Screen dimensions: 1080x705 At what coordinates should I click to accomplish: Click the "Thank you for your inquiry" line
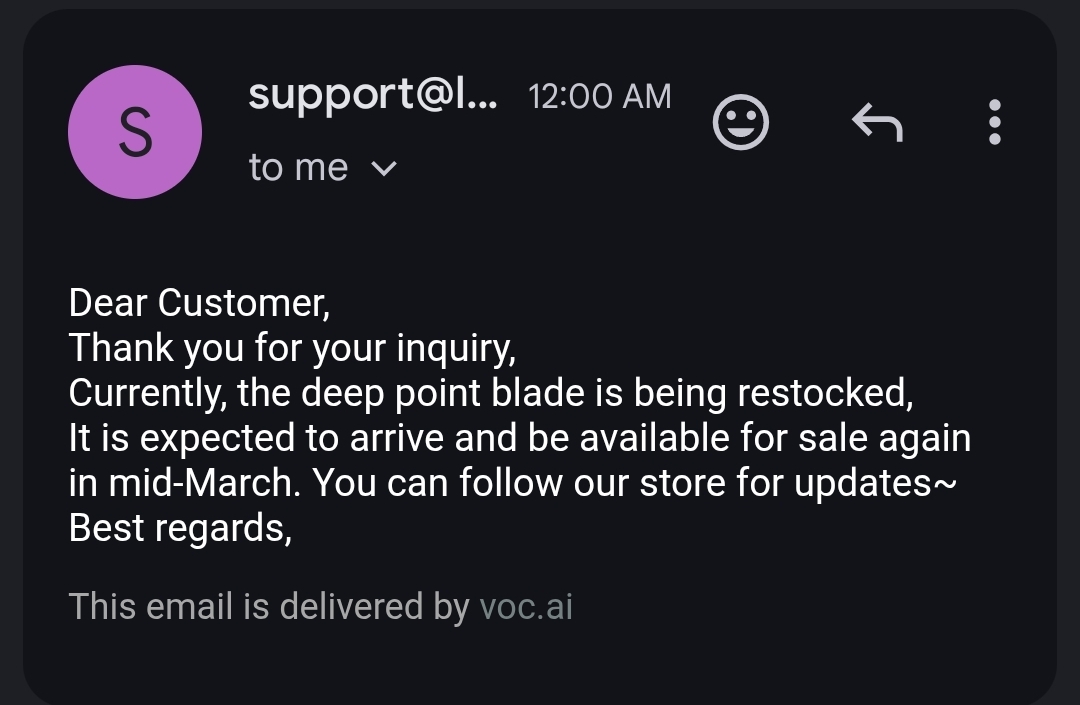click(x=291, y=348)
